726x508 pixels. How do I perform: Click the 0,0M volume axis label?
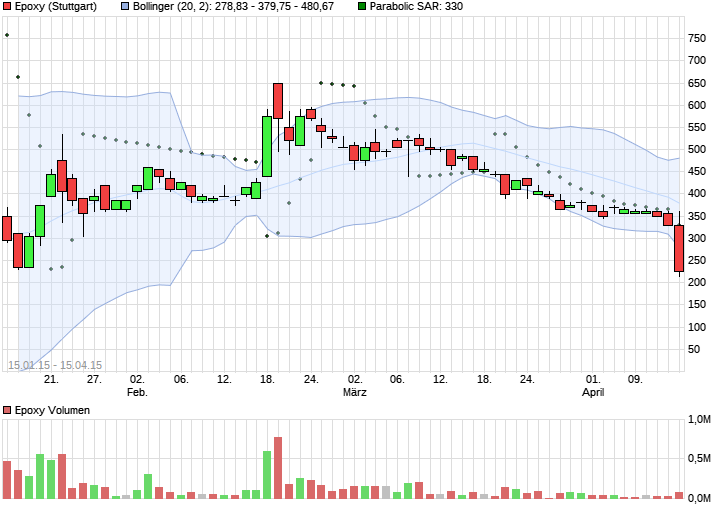click(699, 498)
